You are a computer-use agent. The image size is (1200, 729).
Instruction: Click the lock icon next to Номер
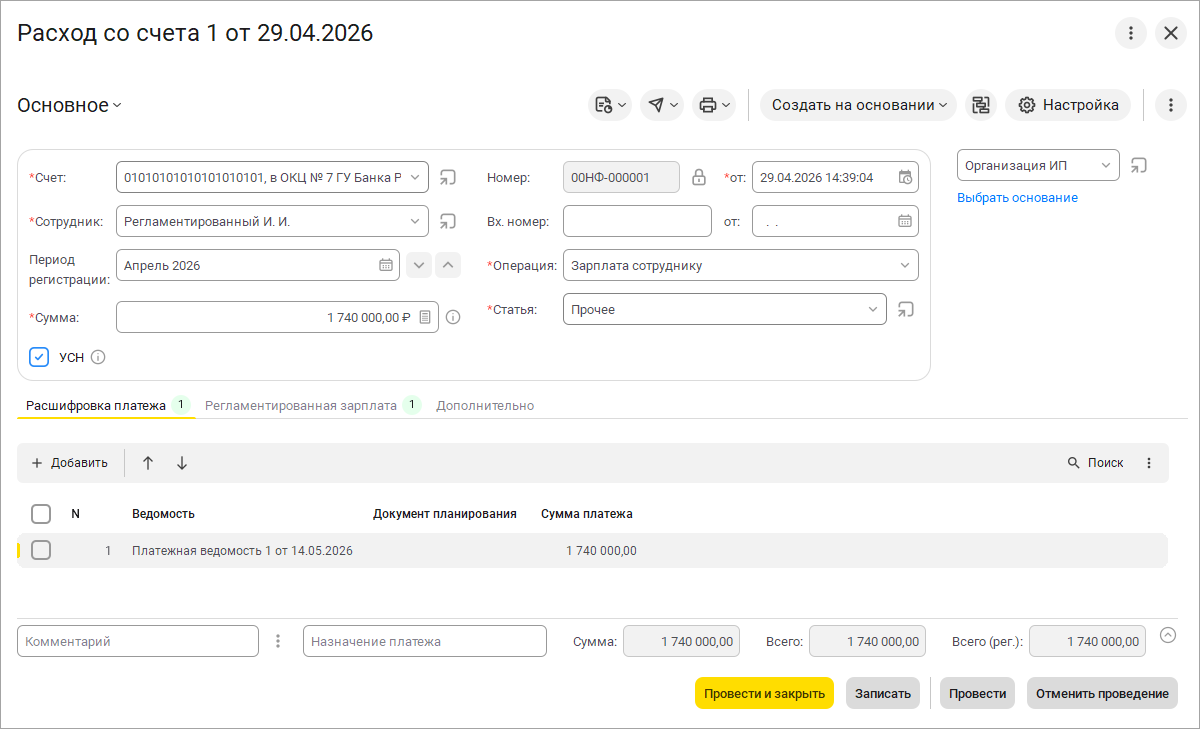pos(699,177)
